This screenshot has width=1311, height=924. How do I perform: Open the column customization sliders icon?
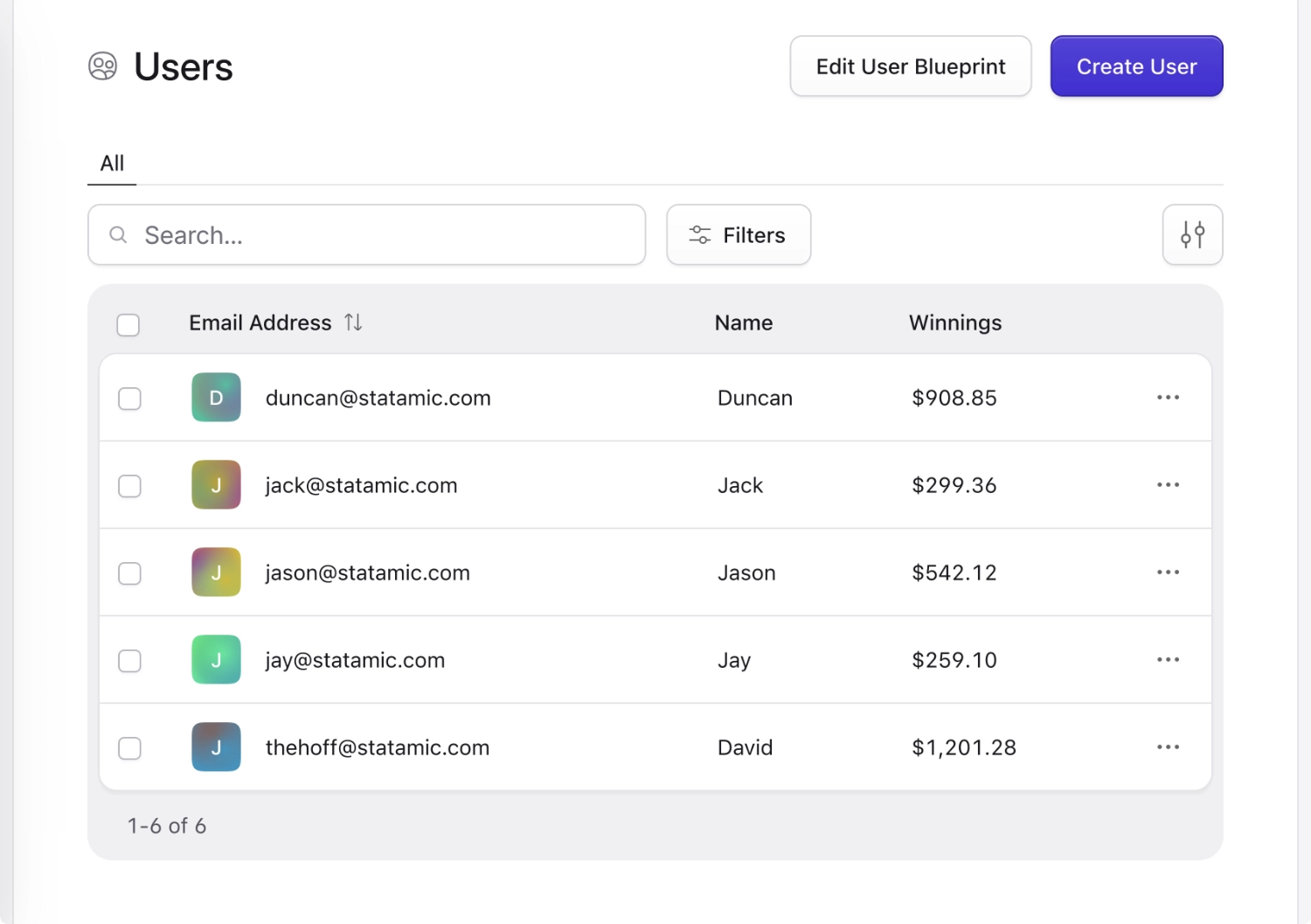point(1192,235)
